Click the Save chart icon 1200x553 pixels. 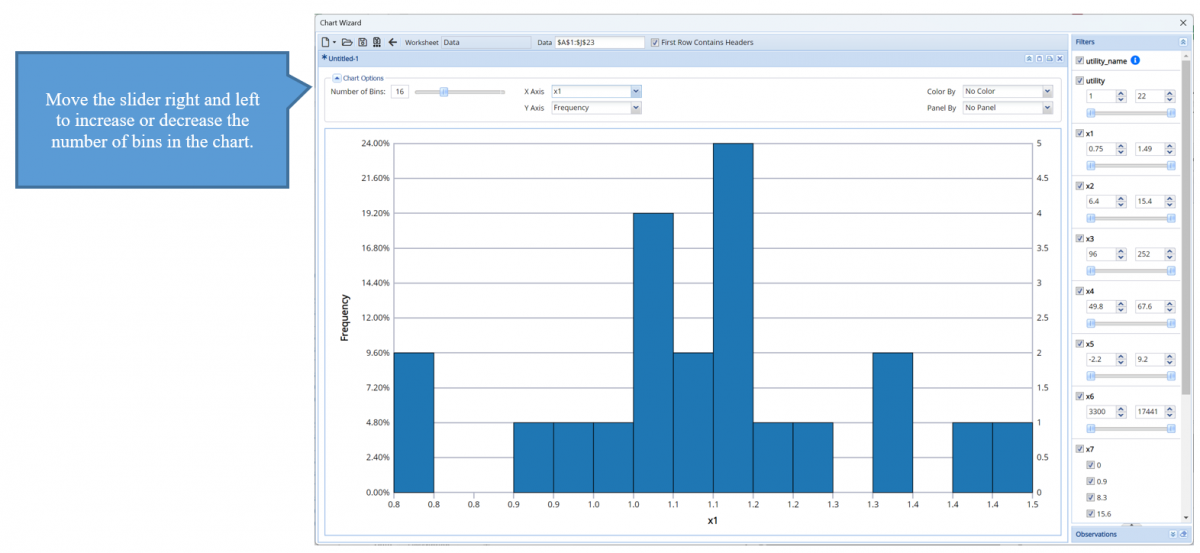tap(362, 43)
